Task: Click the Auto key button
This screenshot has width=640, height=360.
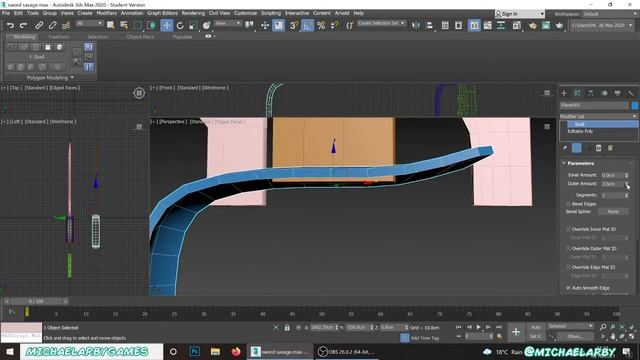Action: click(536, 327)
